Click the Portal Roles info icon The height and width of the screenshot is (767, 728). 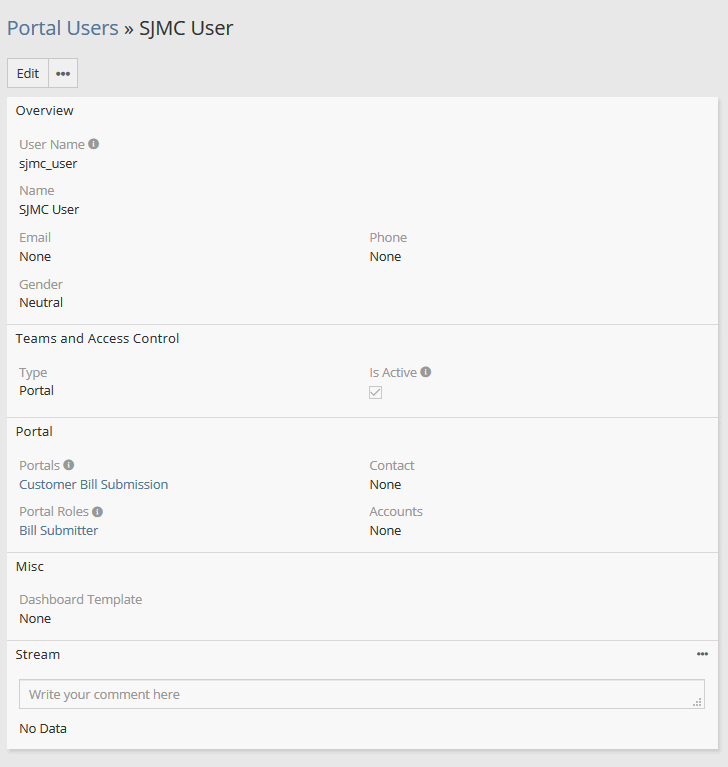pos(98,511)
